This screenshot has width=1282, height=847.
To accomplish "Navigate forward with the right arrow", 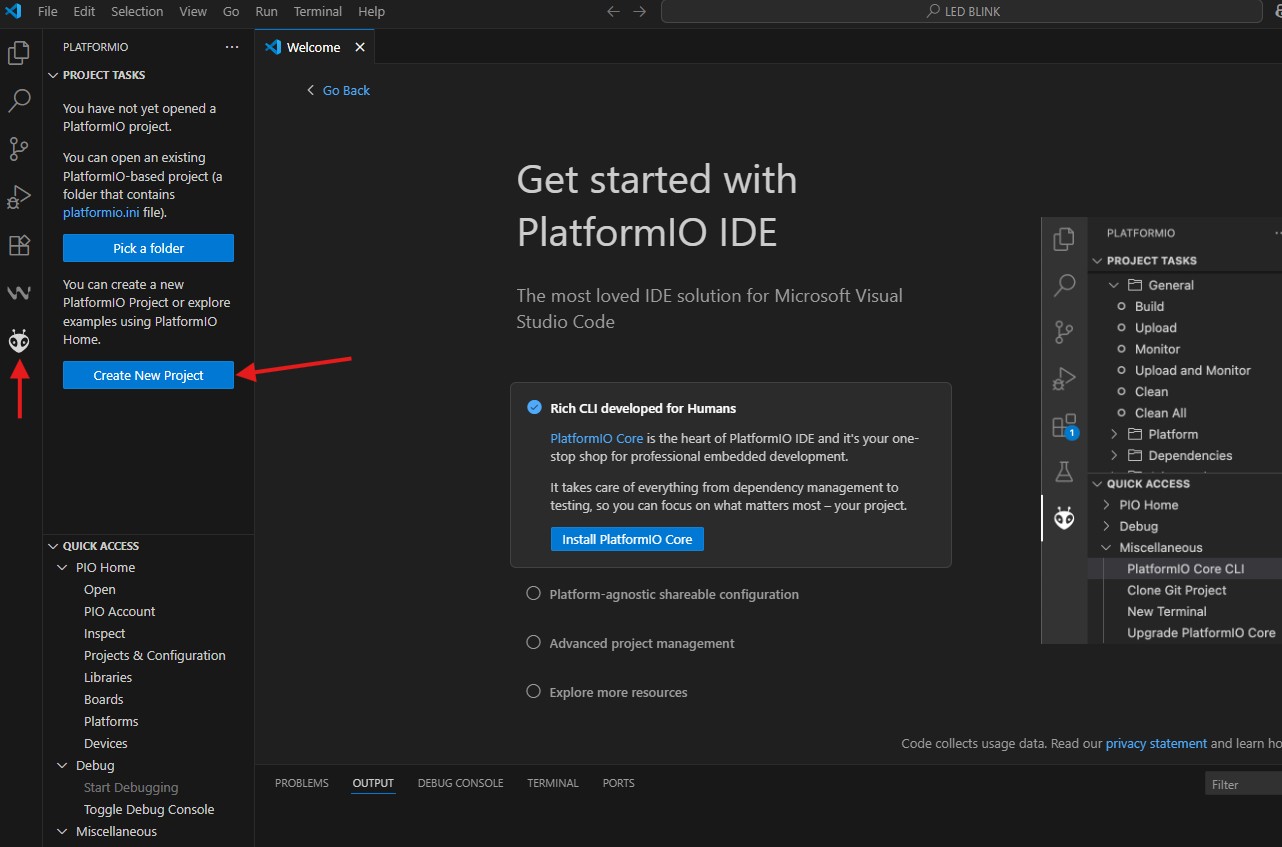I will pos(640,12).
